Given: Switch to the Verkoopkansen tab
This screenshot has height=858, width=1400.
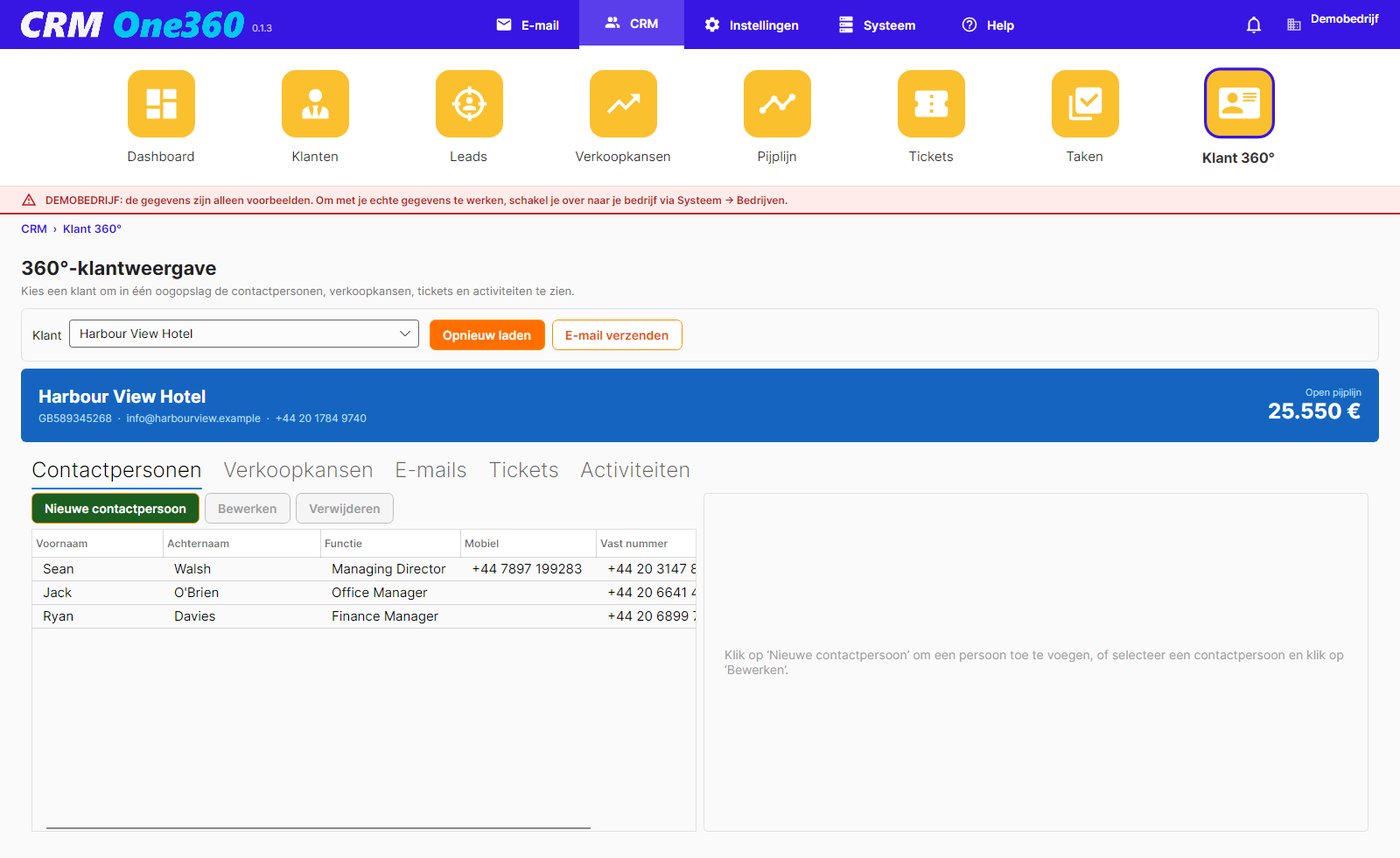Looking at the screenshot, I should tap(298, 470).
